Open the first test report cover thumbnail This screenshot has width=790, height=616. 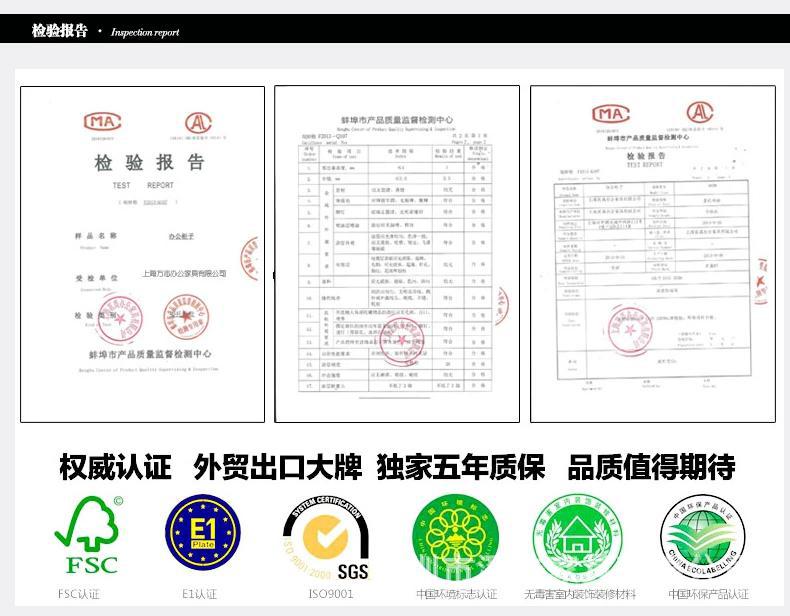[x=143, y=254]
